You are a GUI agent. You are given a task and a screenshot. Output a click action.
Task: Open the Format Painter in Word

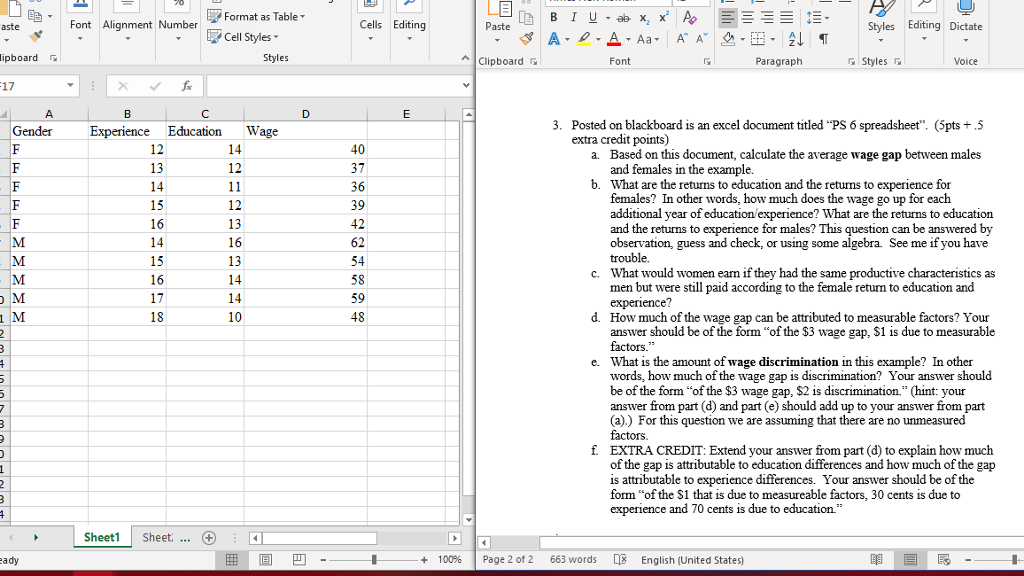(x=527, y=38)
